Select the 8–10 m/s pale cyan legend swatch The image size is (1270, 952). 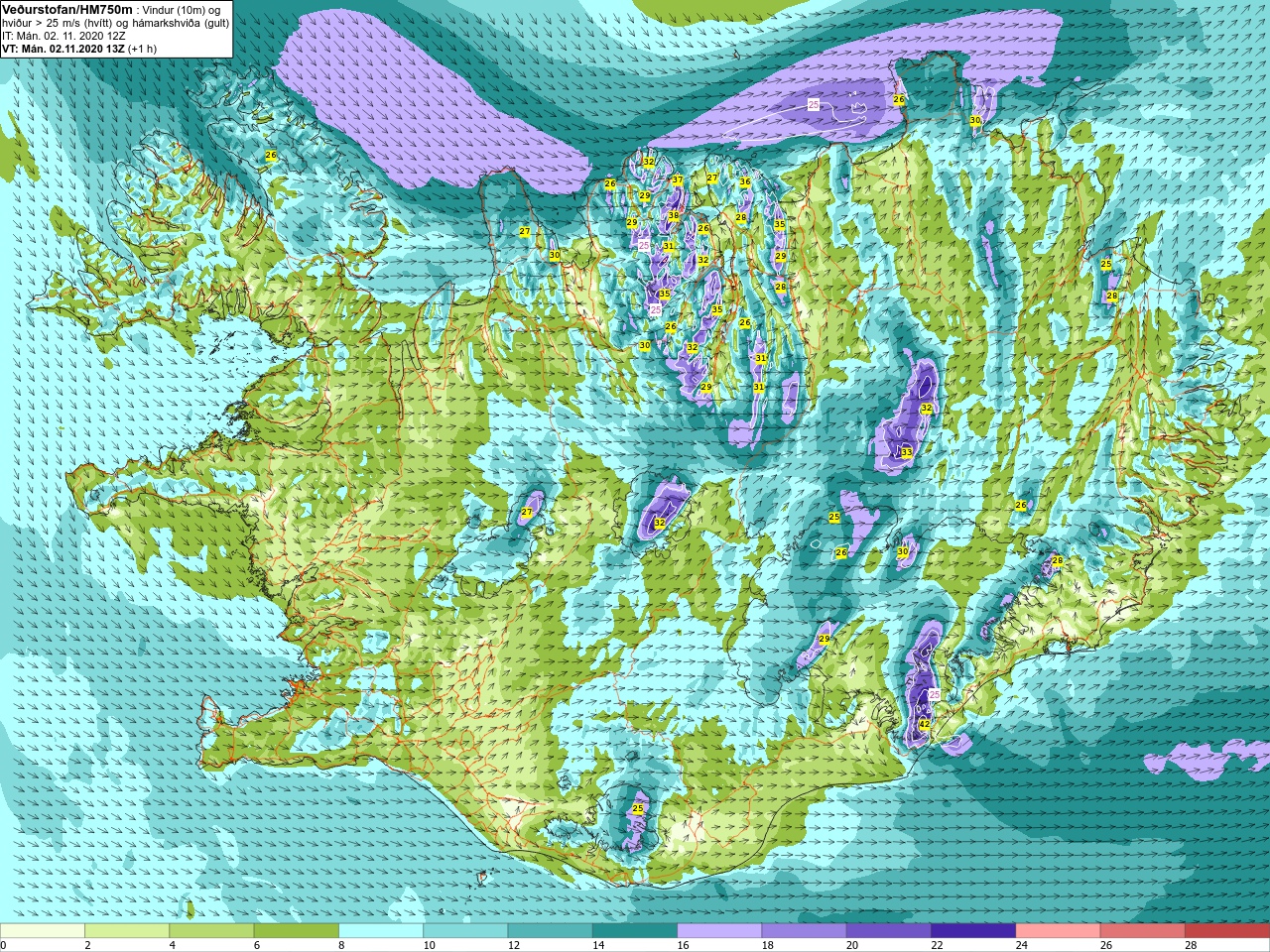tap(381, 930)
